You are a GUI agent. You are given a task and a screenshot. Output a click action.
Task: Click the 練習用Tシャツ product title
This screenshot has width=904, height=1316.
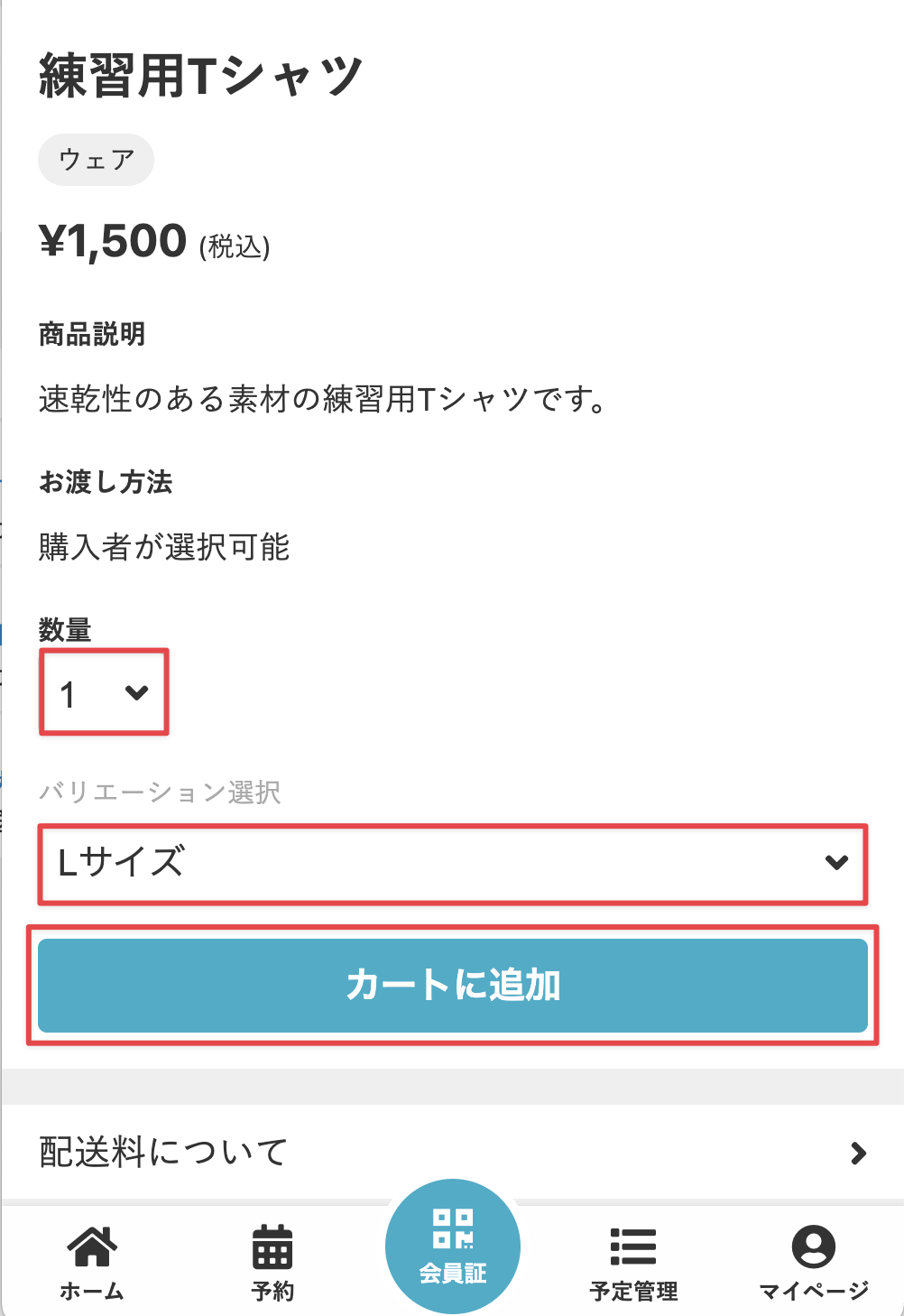click(x=200, y=76)
